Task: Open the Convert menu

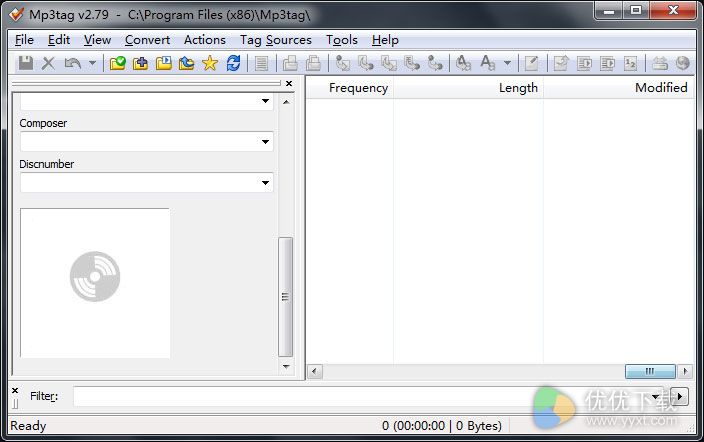Action: tap(147, 40)
